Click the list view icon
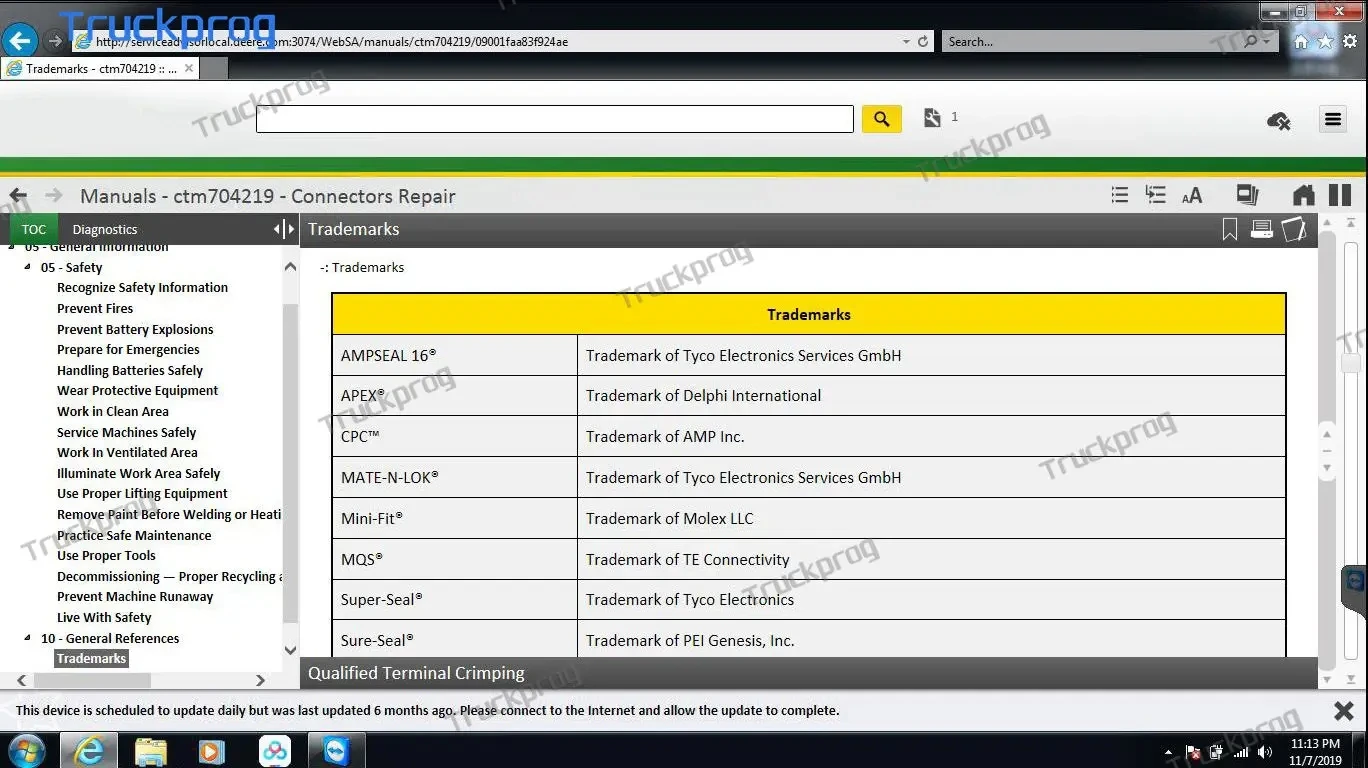 click(1120, 196)
